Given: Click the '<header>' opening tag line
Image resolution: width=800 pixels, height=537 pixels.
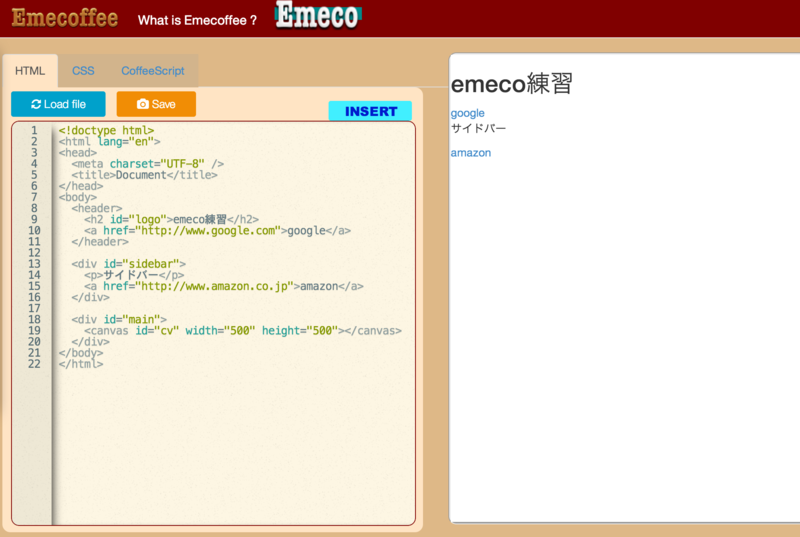Looking at the screenshot, I should (97, 209).
